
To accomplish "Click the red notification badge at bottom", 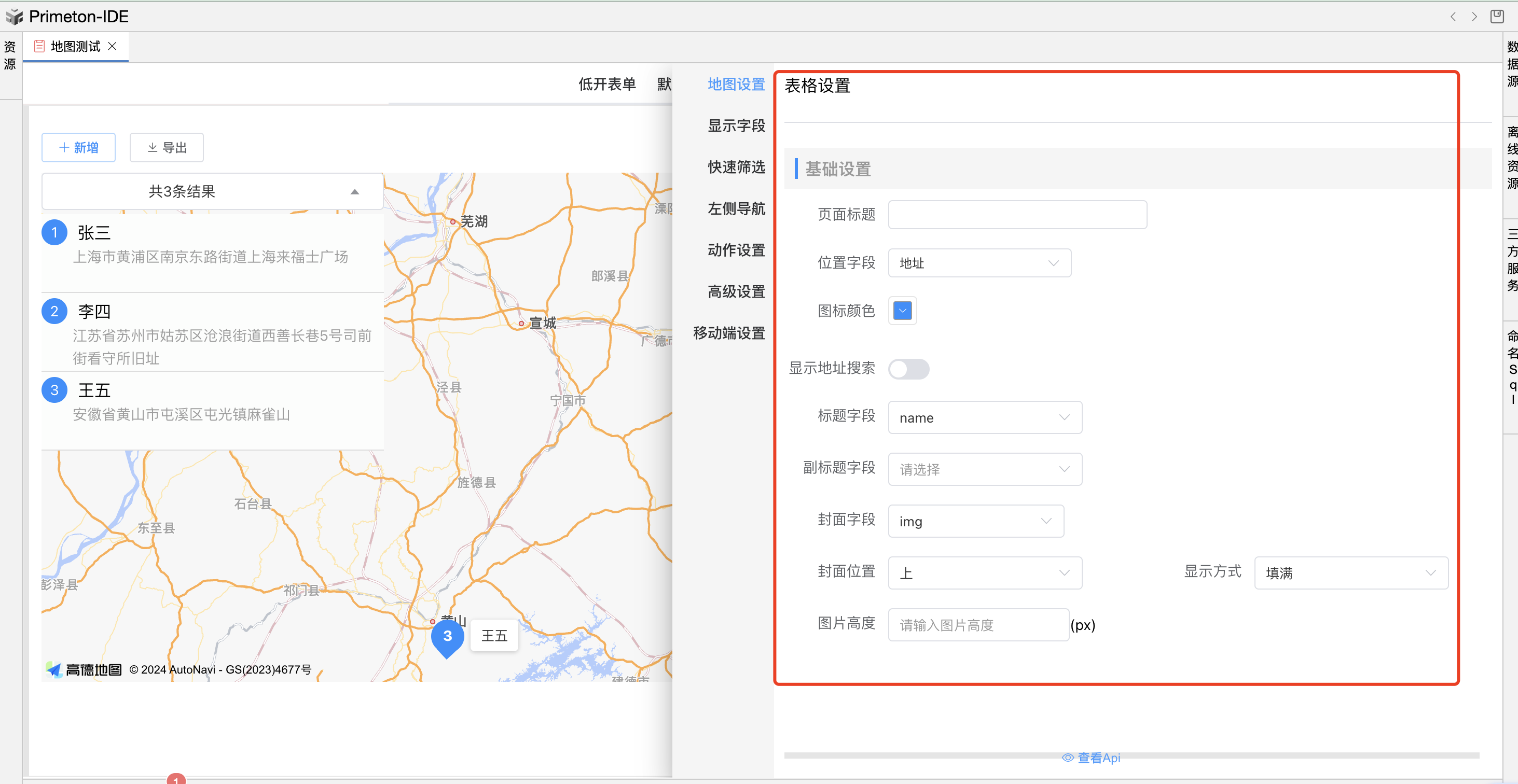I will [175, 779].
